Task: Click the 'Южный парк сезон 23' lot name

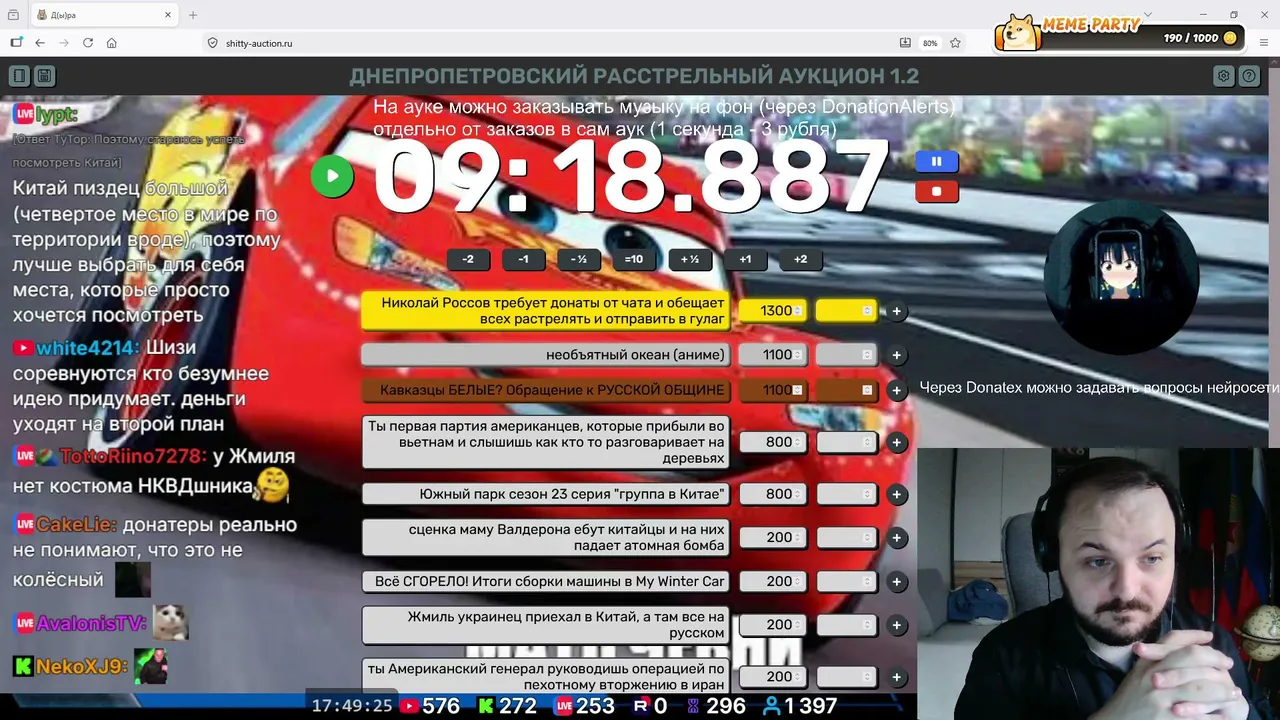Action: tap(546, 494)
